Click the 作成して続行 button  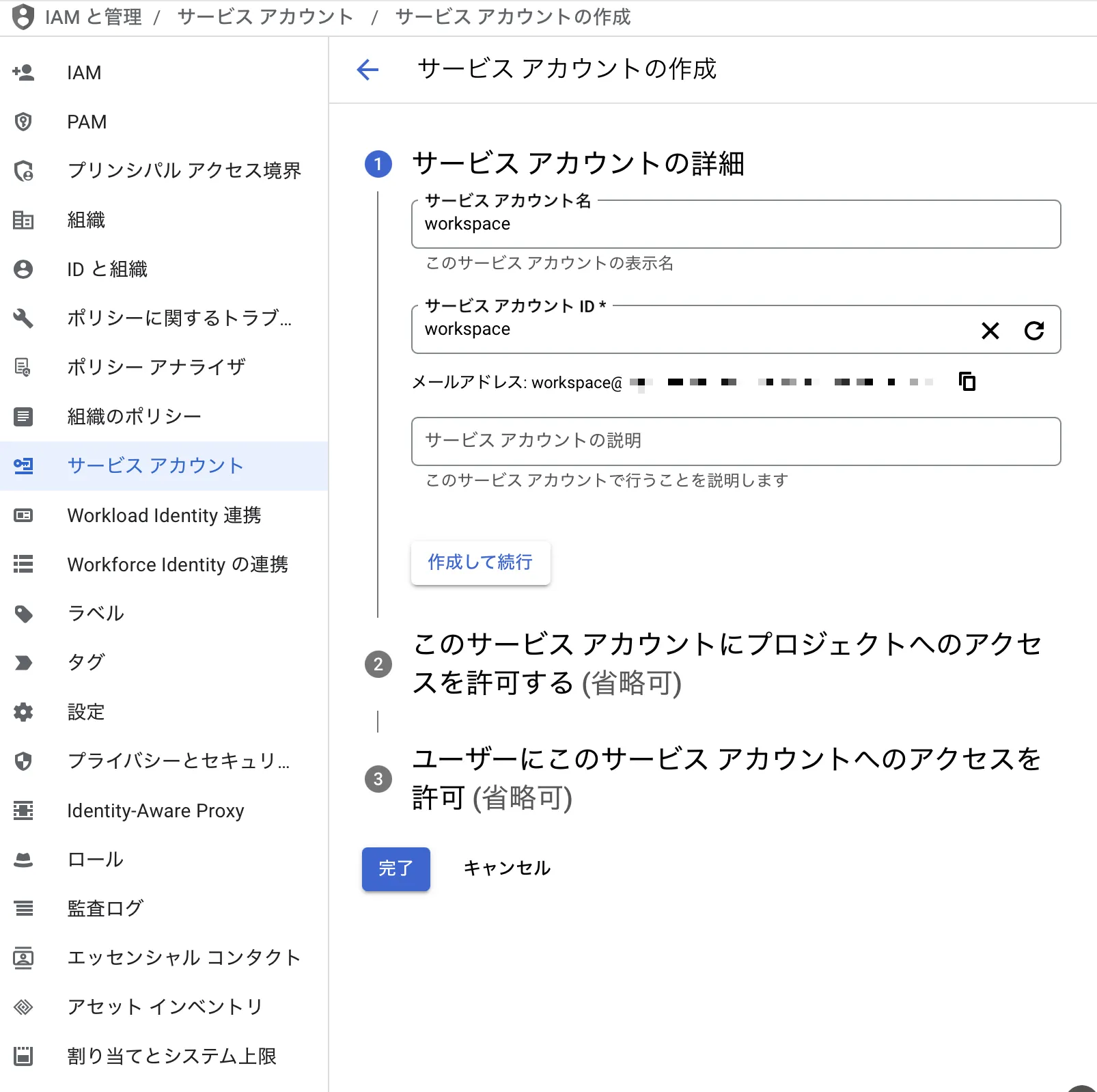coord(480,563)
